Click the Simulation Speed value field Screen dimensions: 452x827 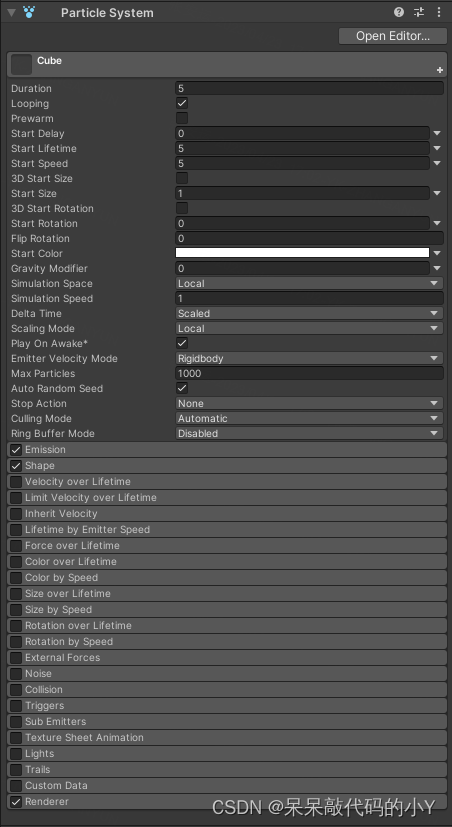tap(309, 299)
